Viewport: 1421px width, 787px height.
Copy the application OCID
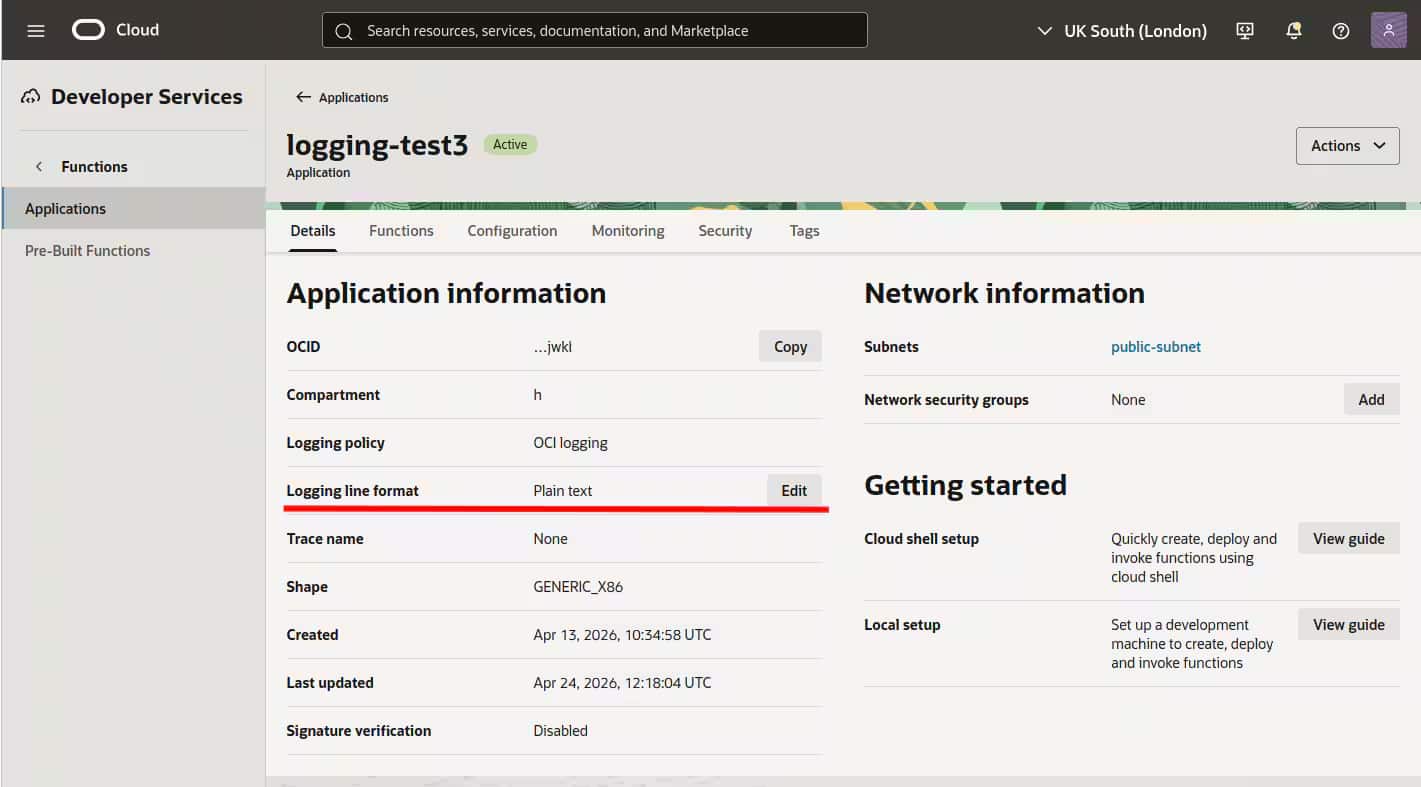(x=790, y=347)
